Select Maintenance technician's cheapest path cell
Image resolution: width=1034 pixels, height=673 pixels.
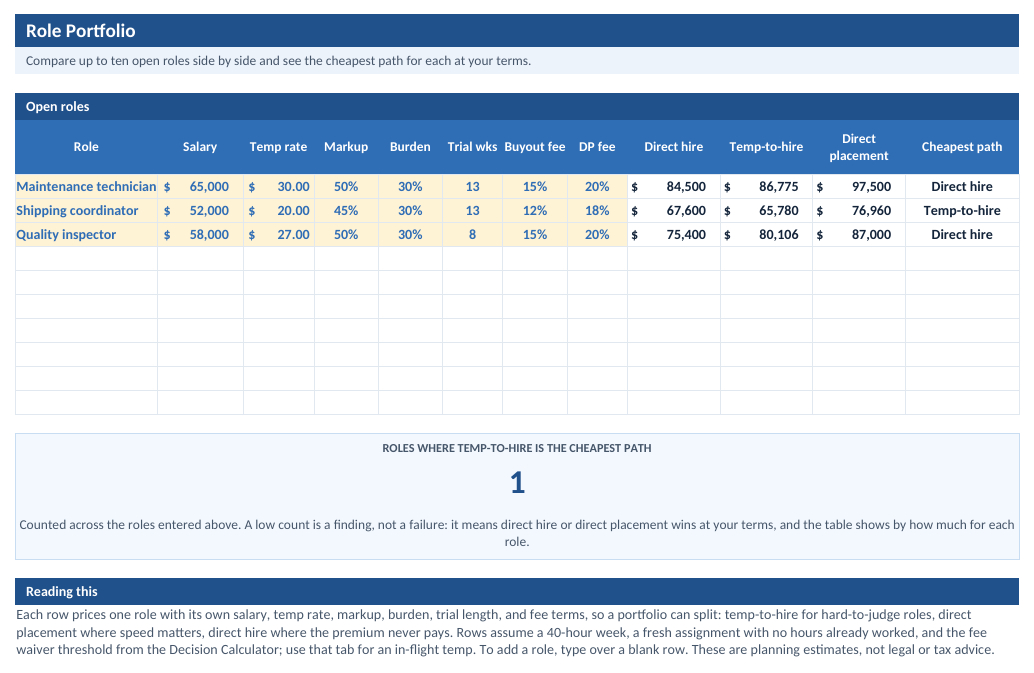tap(962, 187)
